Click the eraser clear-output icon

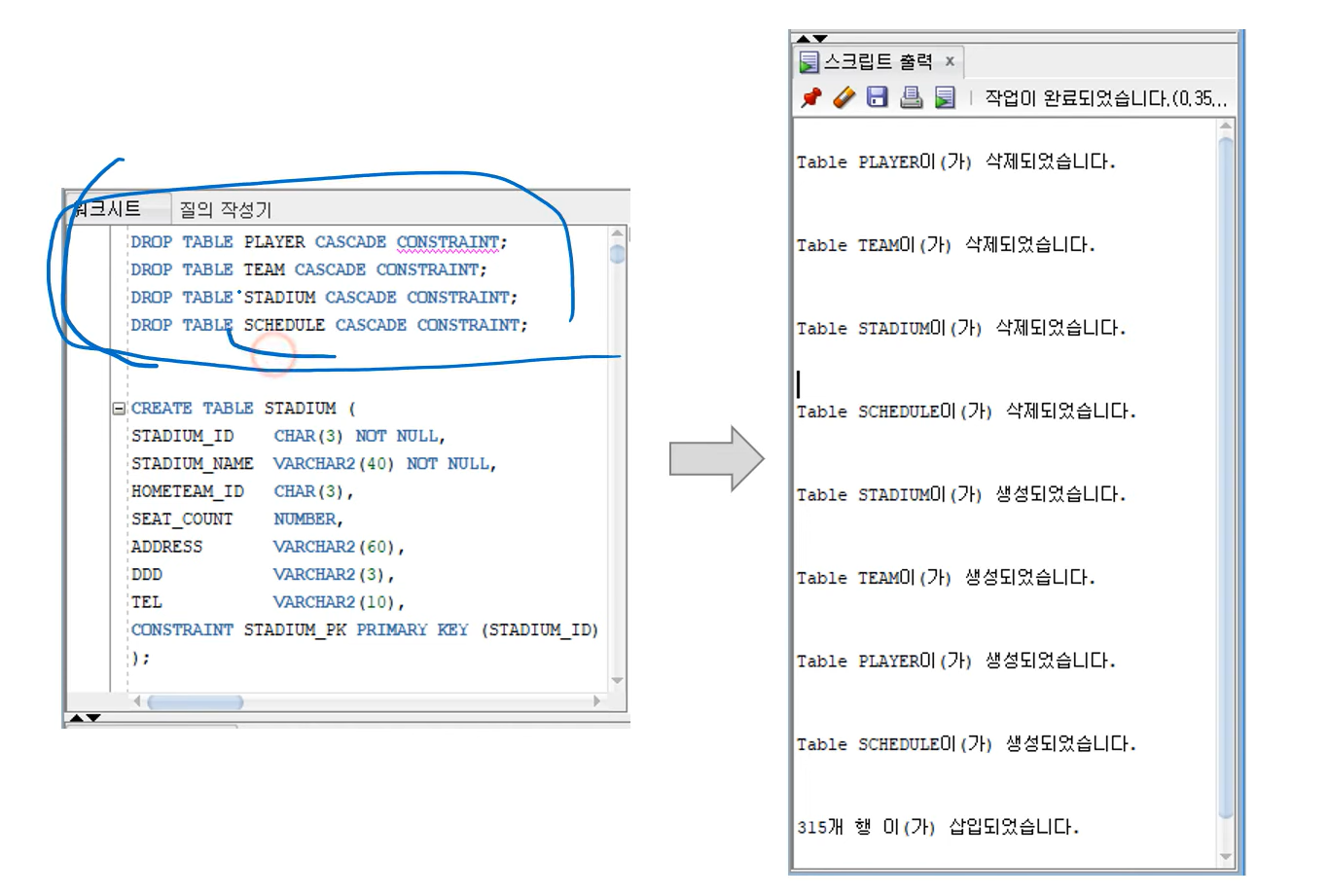click(844, 97)
